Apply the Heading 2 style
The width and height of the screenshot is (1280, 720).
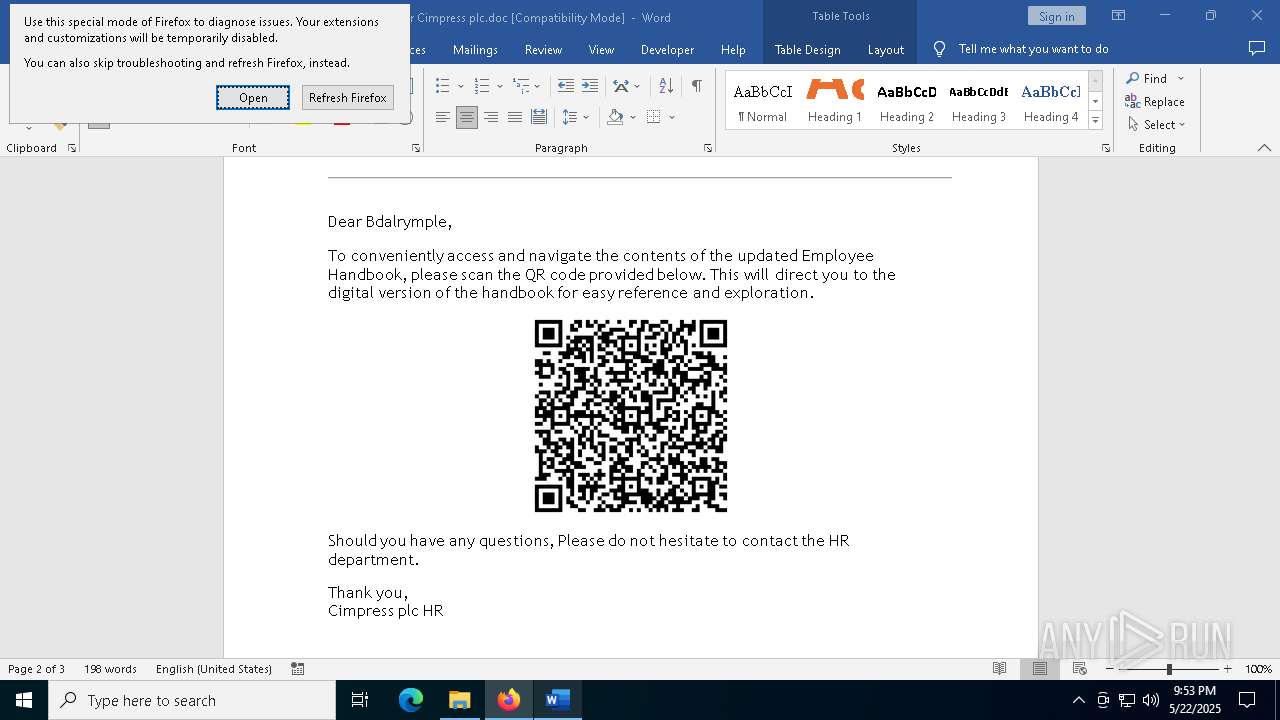[x=907, y=101]
